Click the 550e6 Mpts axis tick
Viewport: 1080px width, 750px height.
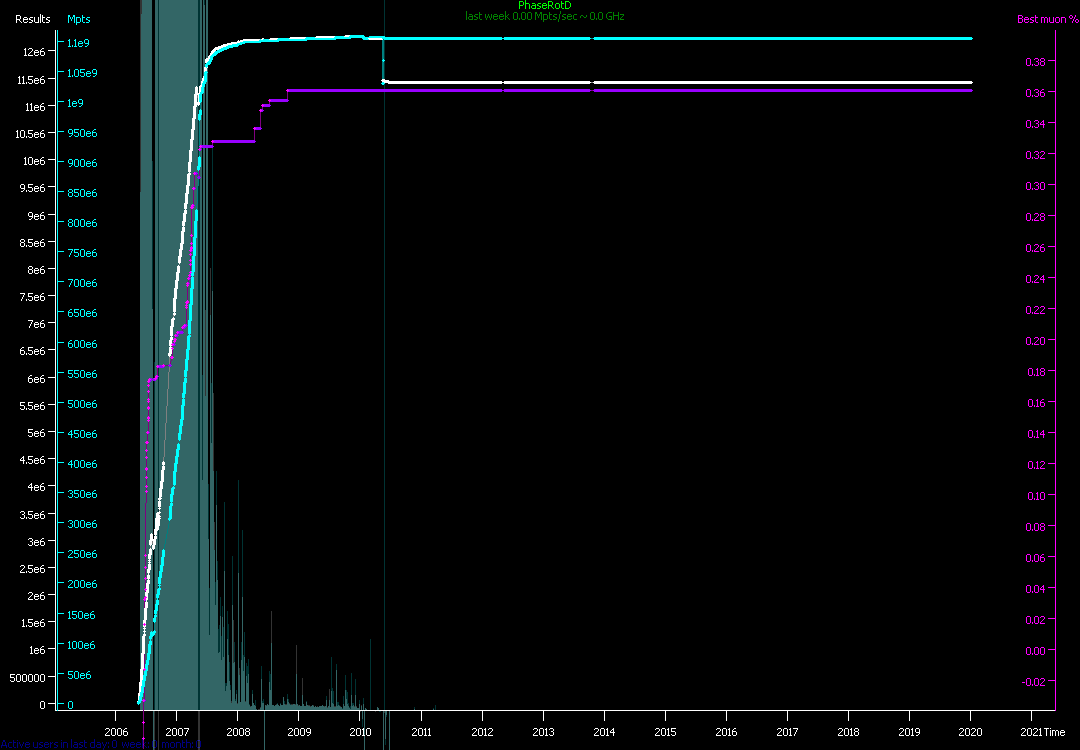coord(81,374)
